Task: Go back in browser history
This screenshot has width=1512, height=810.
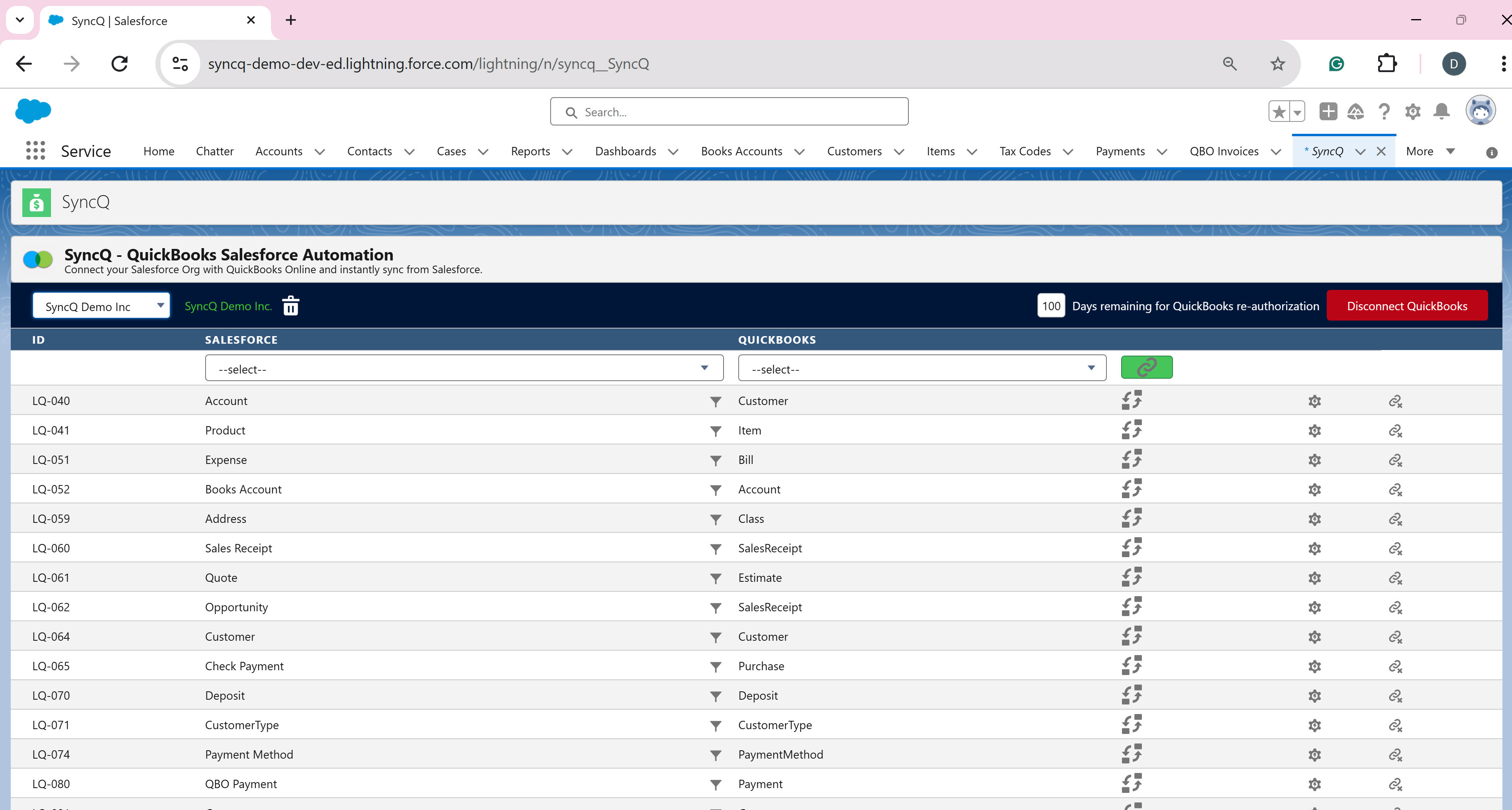Action: coord(24,63)
